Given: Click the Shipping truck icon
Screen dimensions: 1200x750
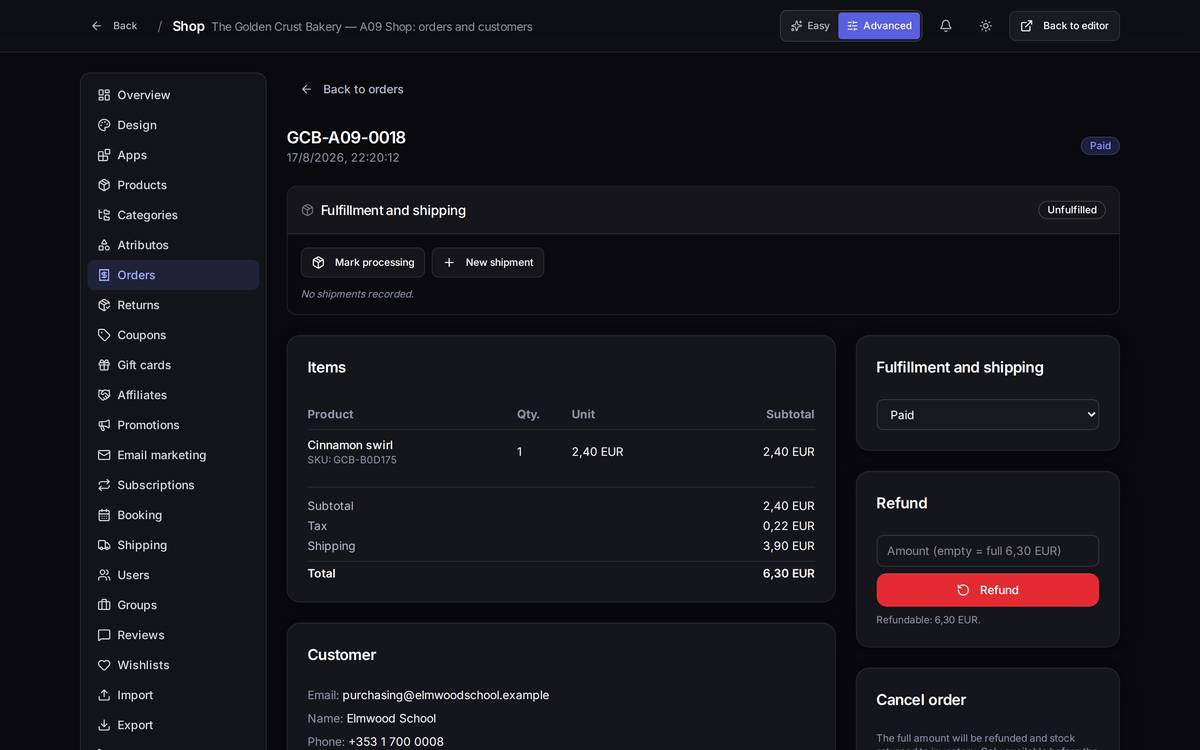Looking at the screenshot, I should [x=104, y=545].
